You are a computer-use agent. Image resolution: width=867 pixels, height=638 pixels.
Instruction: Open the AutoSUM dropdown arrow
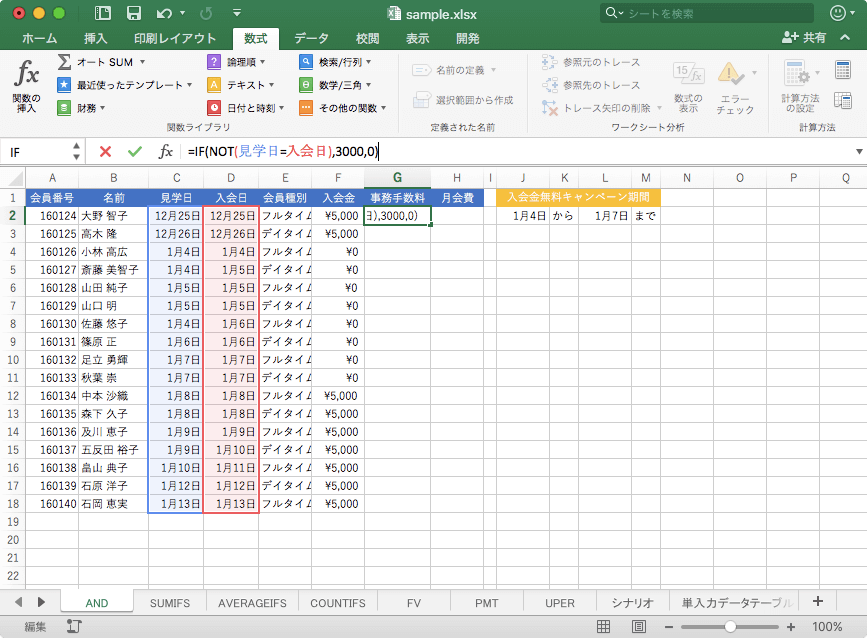tap(142, 62)
